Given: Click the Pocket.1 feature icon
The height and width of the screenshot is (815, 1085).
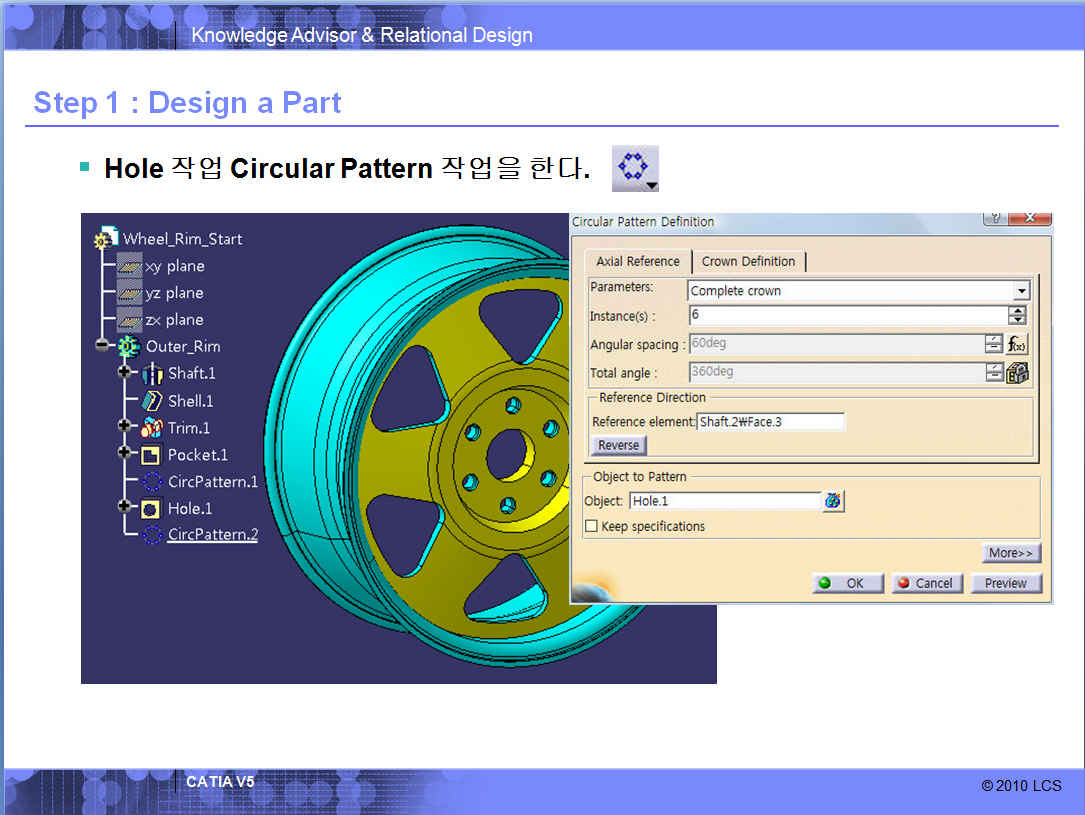Looking at the screenshot, I should tap(152, 455).
